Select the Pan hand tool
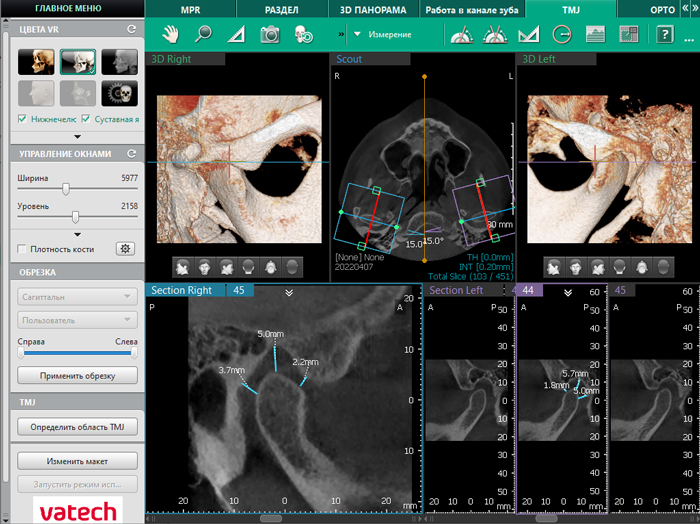 171,34
